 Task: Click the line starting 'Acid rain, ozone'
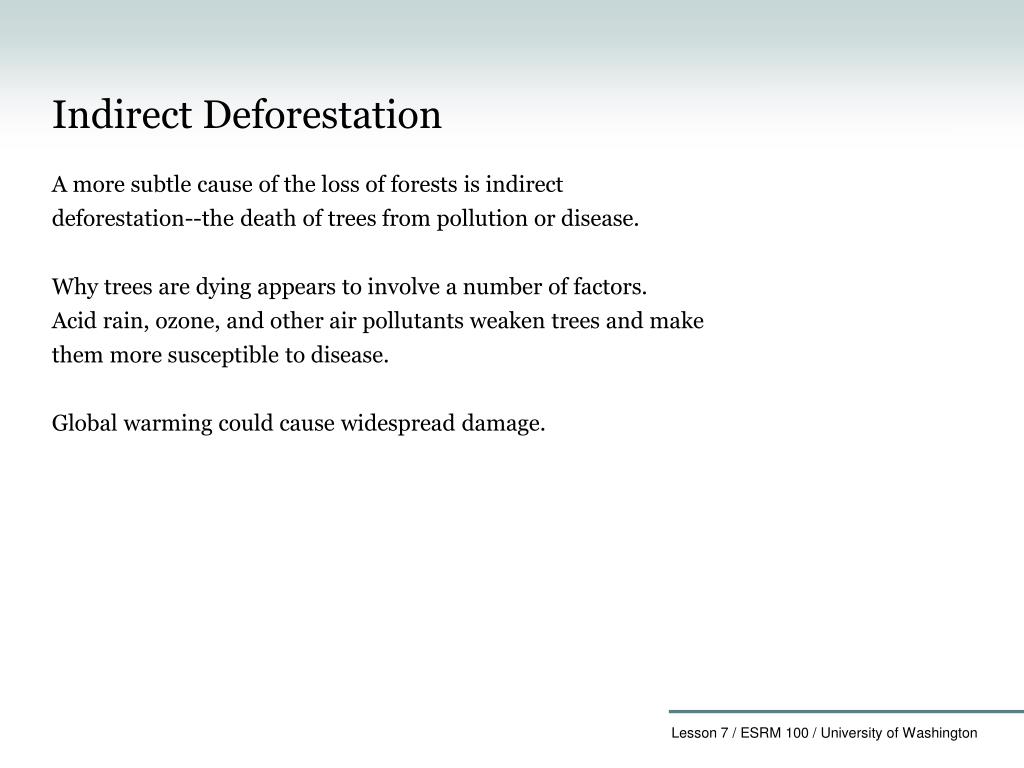(378, 321)
